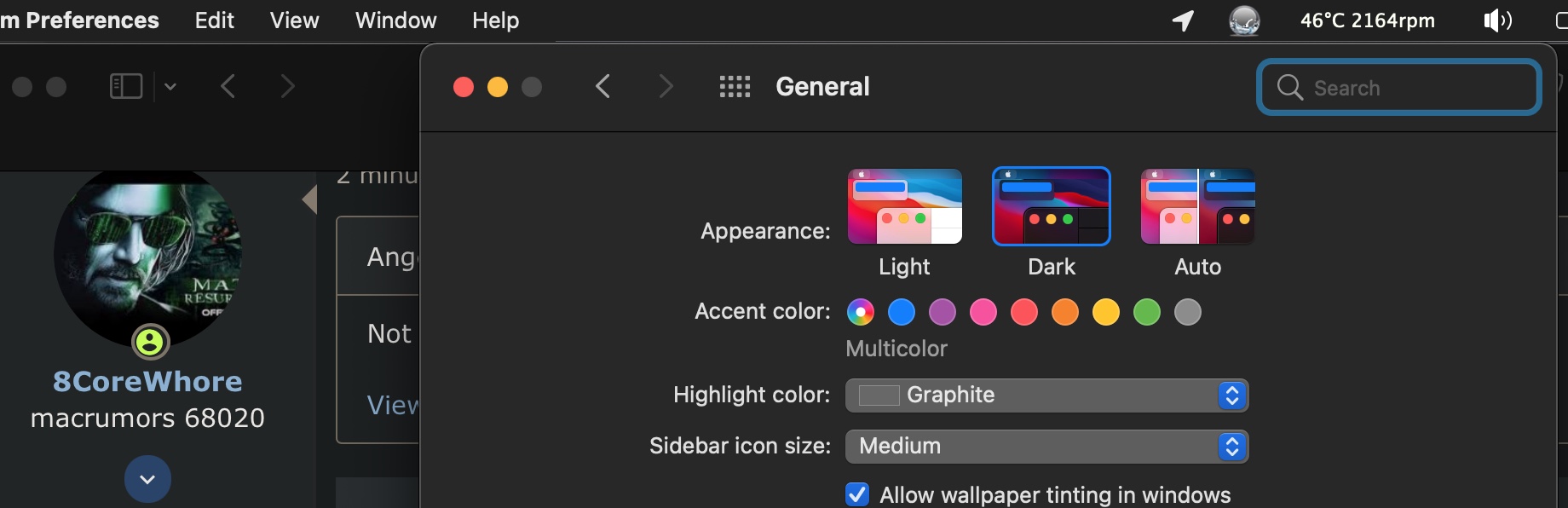The image size is (1568, 508).
Task: Choose the Auto appearance option
Action: click(x=1197, y=206)
